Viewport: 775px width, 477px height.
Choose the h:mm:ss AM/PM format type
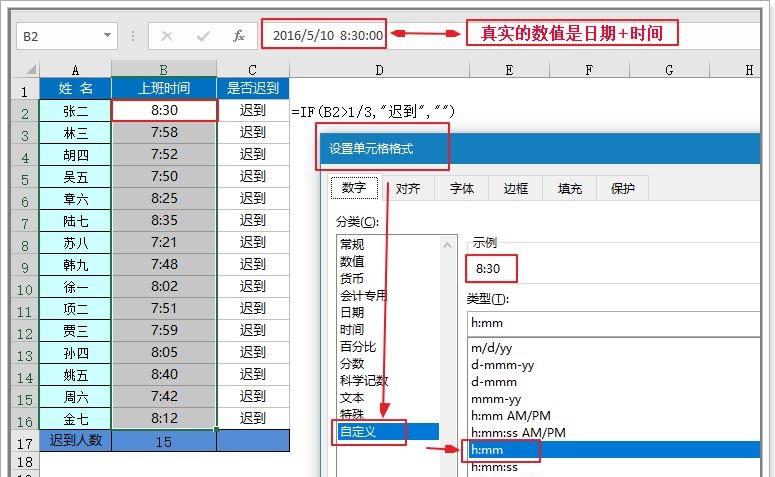(x=518, y=433)
